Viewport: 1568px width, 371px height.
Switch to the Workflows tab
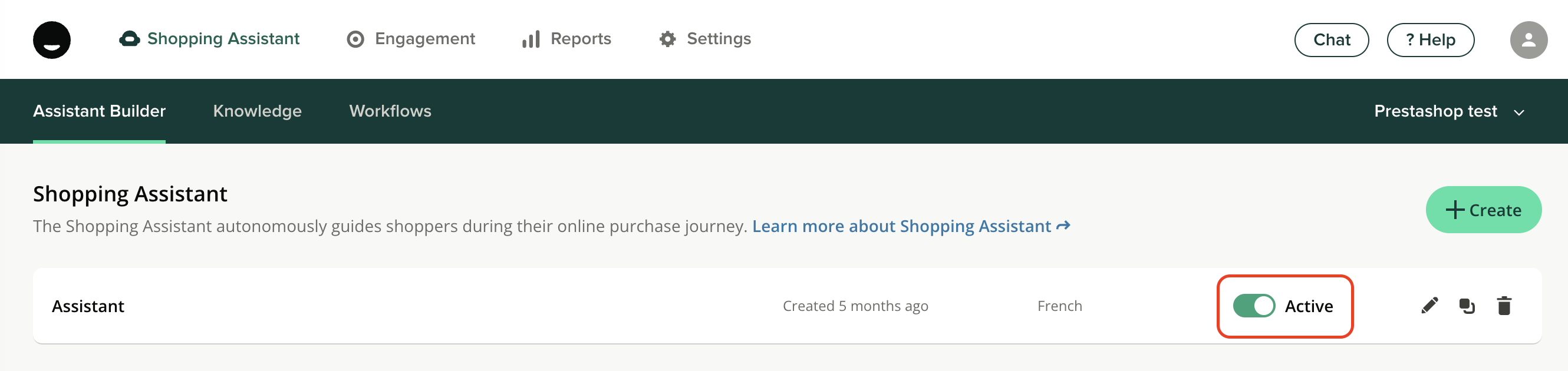coord(390,111)
